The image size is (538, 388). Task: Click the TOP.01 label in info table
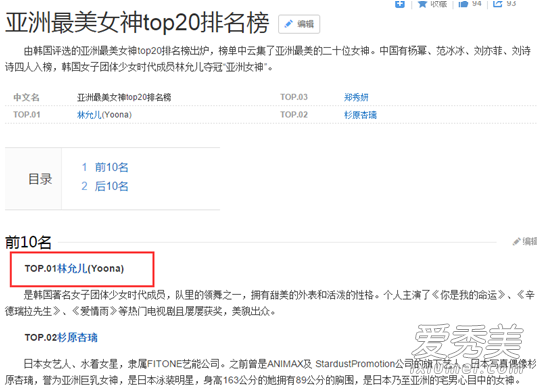click(27, 115)
